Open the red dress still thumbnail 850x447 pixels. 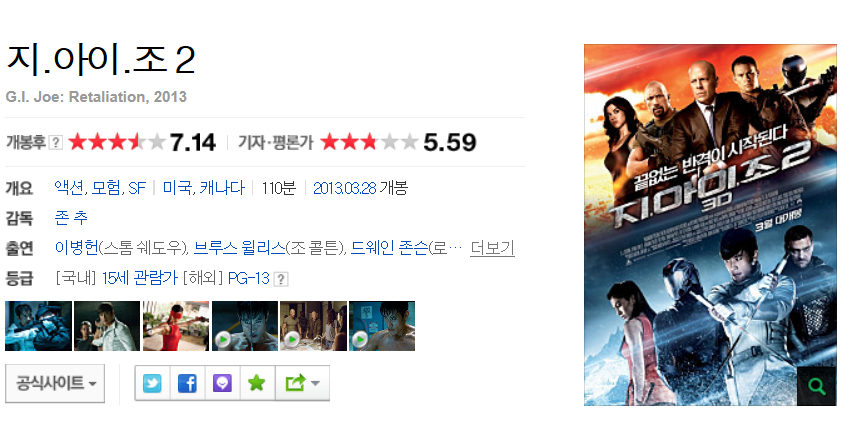point(176,326)
